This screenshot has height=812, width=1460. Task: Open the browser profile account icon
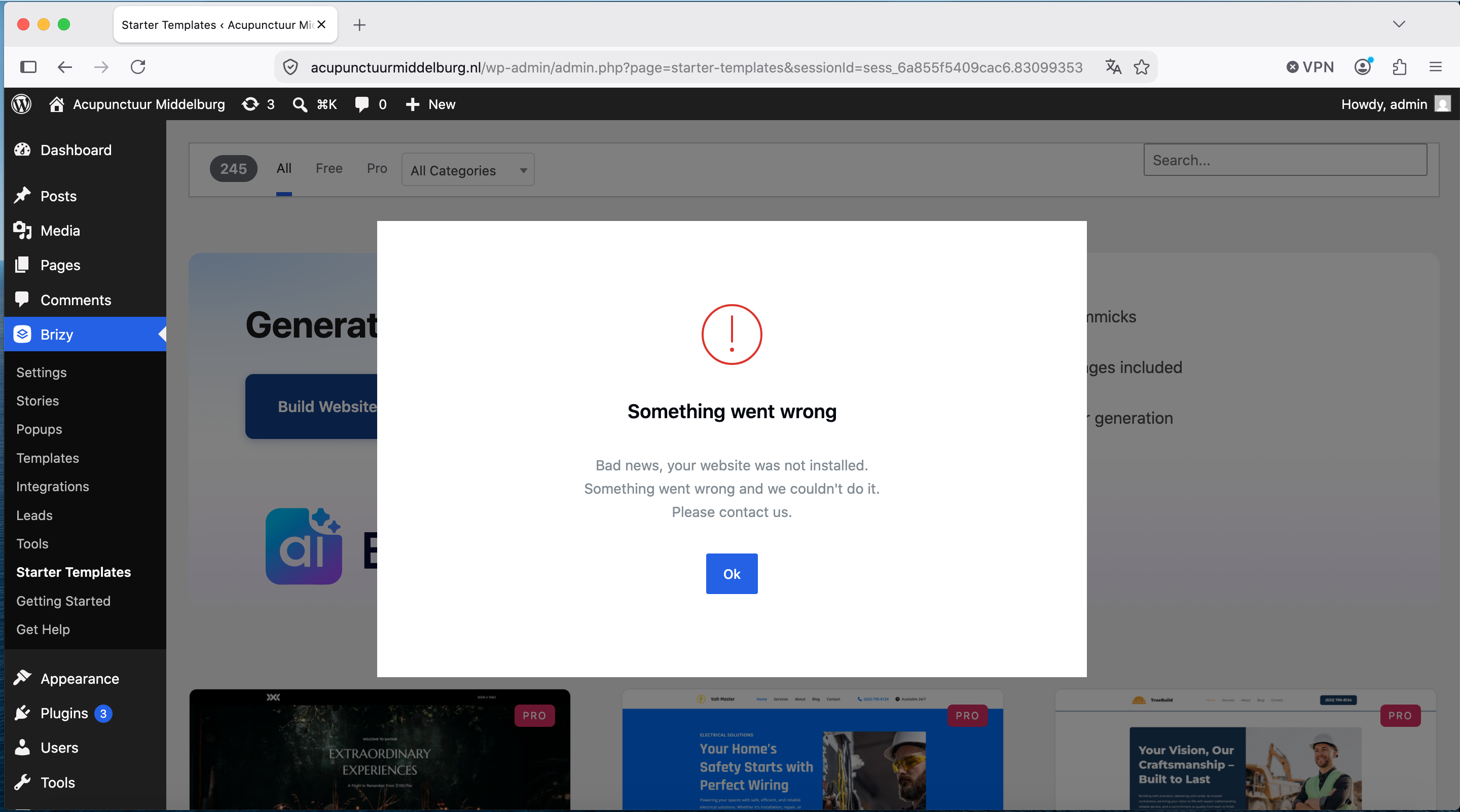[1363, 67]
